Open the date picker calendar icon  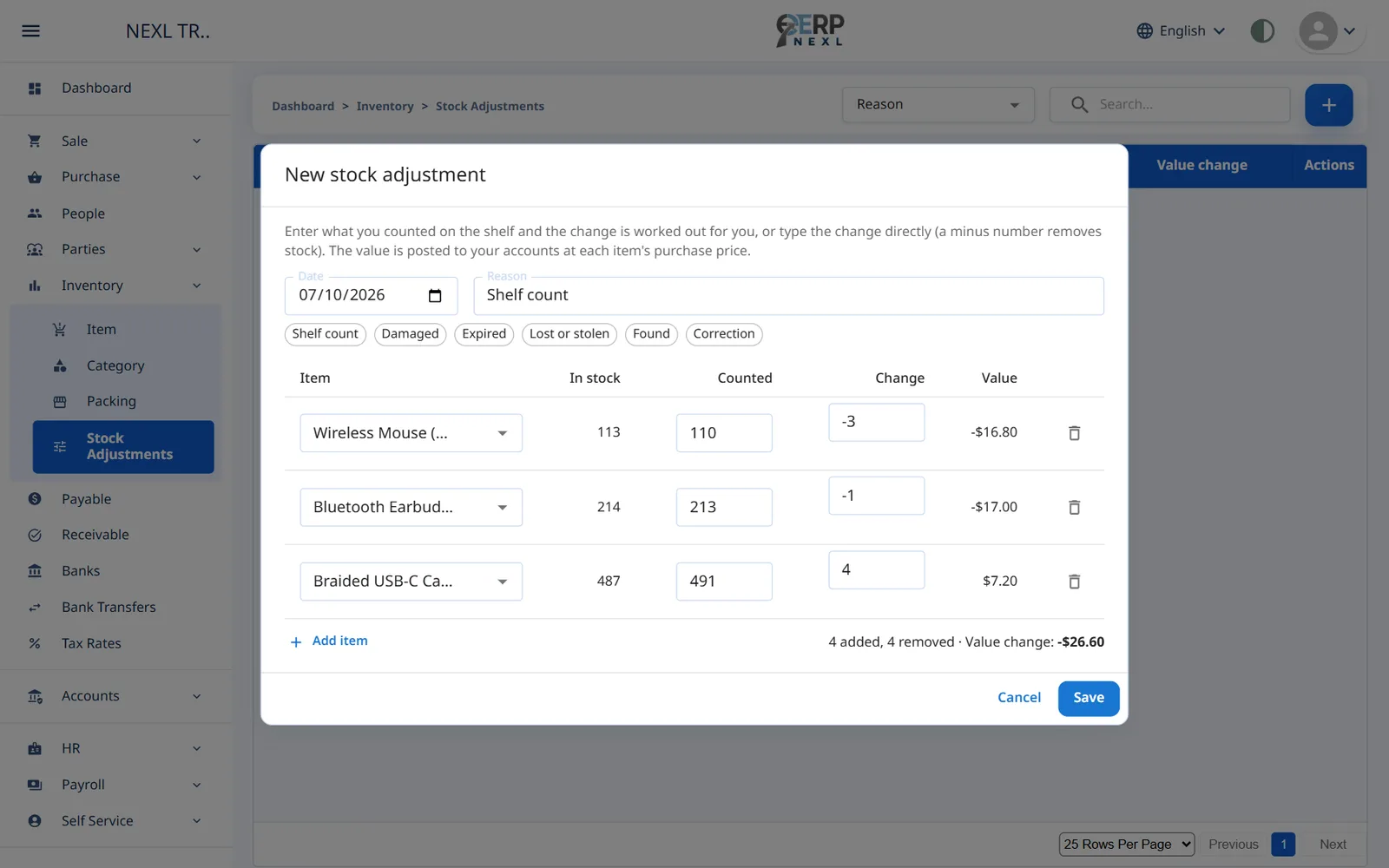point(435,296)
